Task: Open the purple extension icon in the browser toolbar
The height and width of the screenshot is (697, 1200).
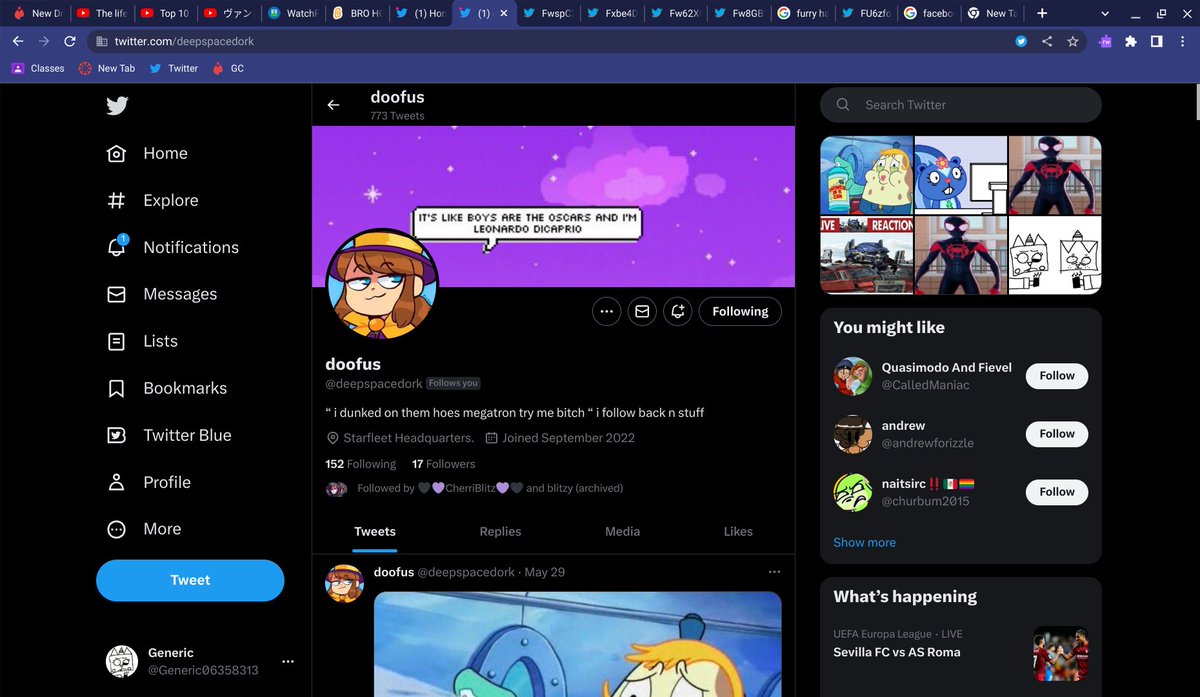Action: pyautogui.click(x=1105, y=41)
